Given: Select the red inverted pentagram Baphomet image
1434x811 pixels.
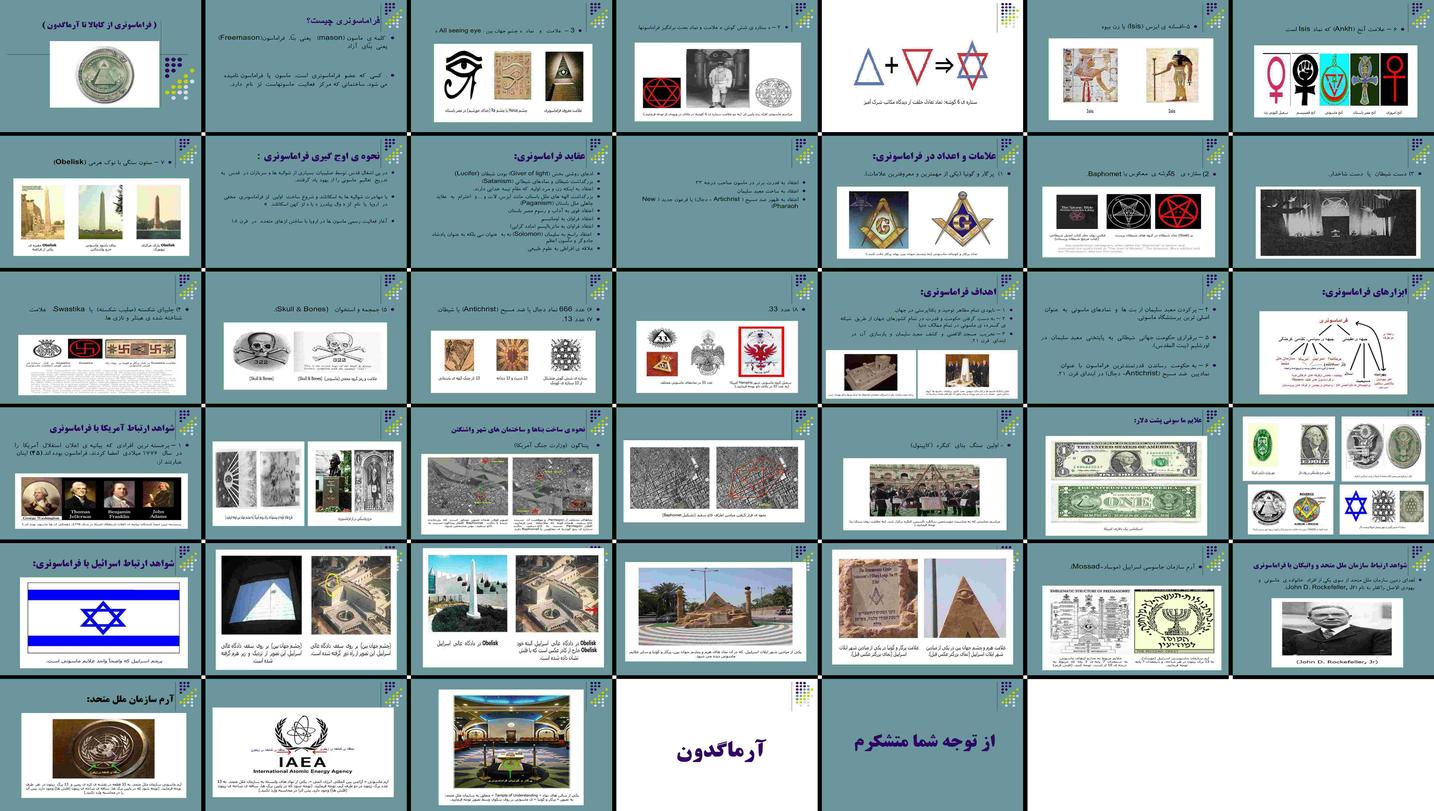Looking at the screenshot, I should (x=1177, y=212).
